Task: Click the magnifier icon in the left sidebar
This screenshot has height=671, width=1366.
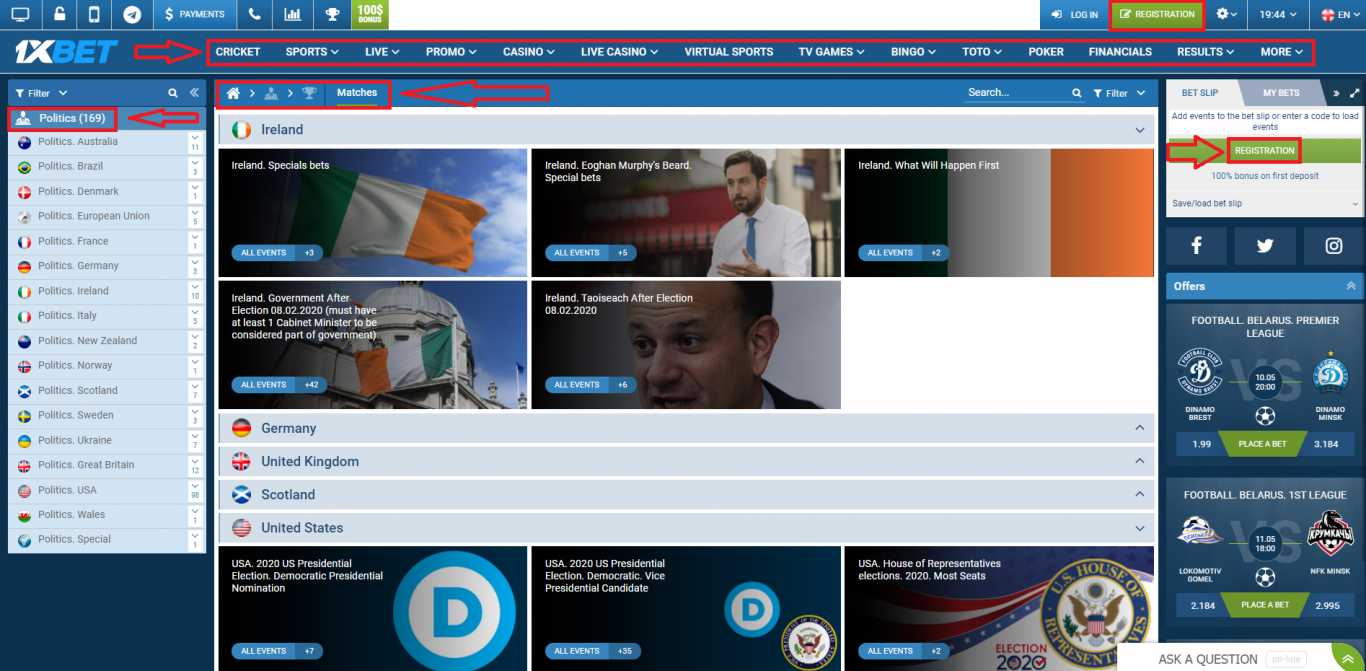Action: [x=173, y=93]
